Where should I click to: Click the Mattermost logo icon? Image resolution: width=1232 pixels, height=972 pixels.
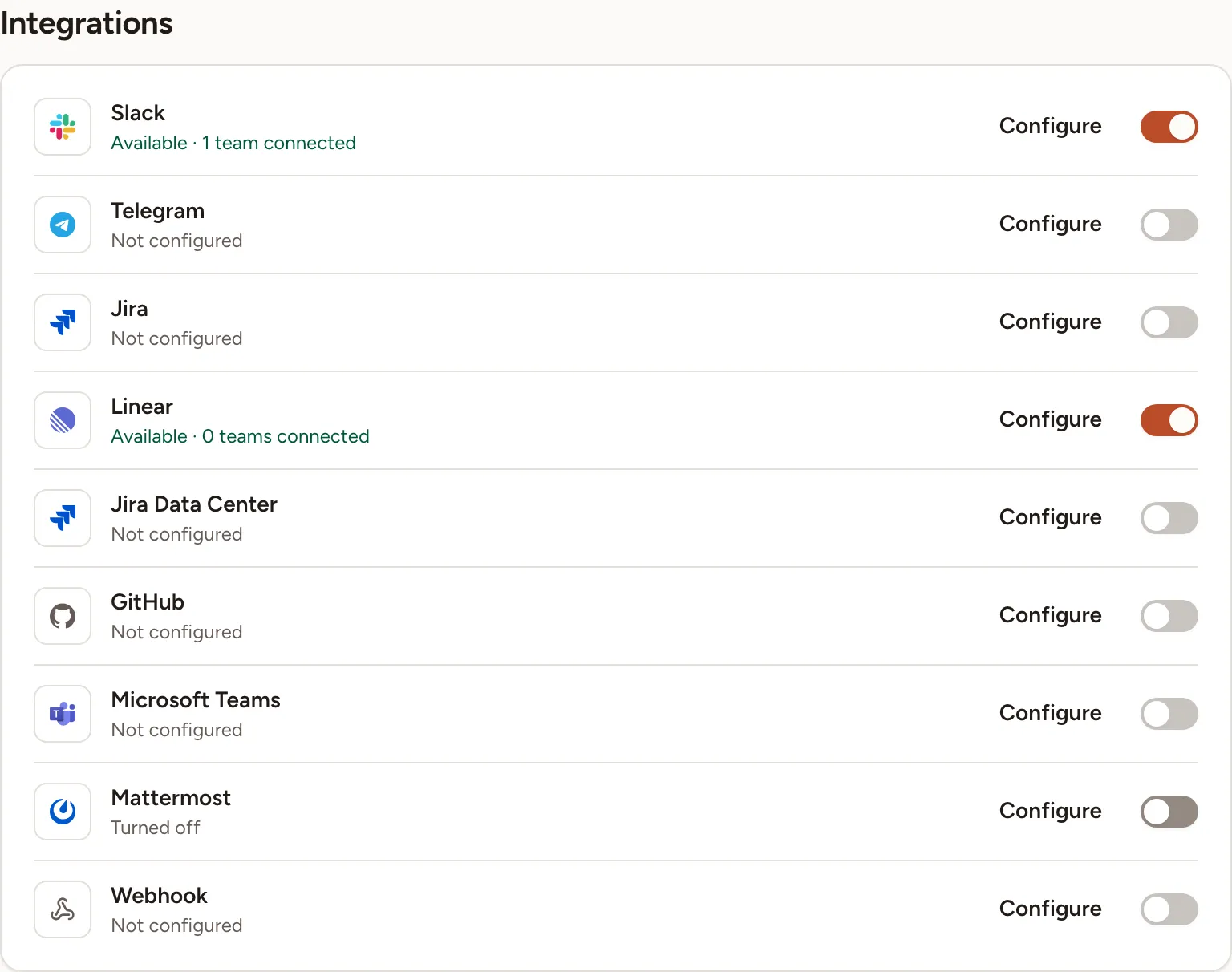tap(63, 812)
